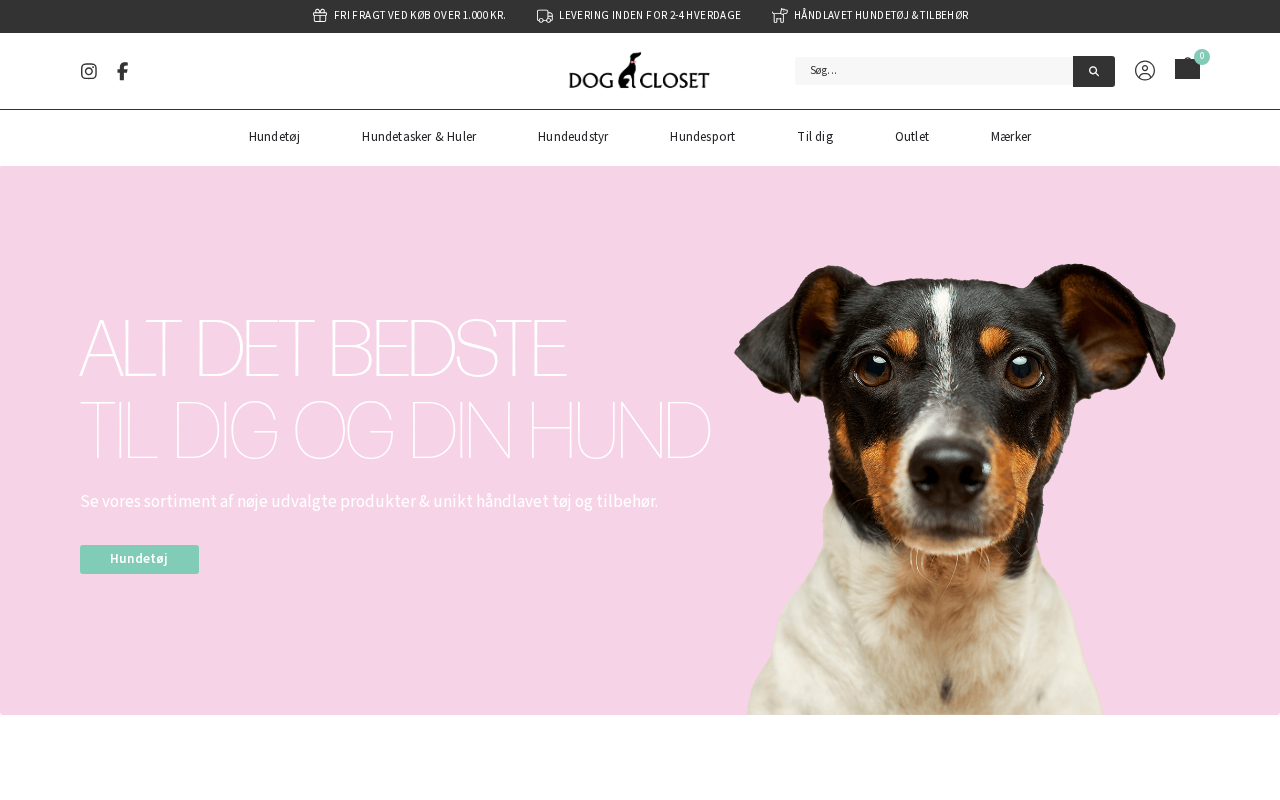
Task: Click the green Hundetøj banner button
Action: point(139,559)
